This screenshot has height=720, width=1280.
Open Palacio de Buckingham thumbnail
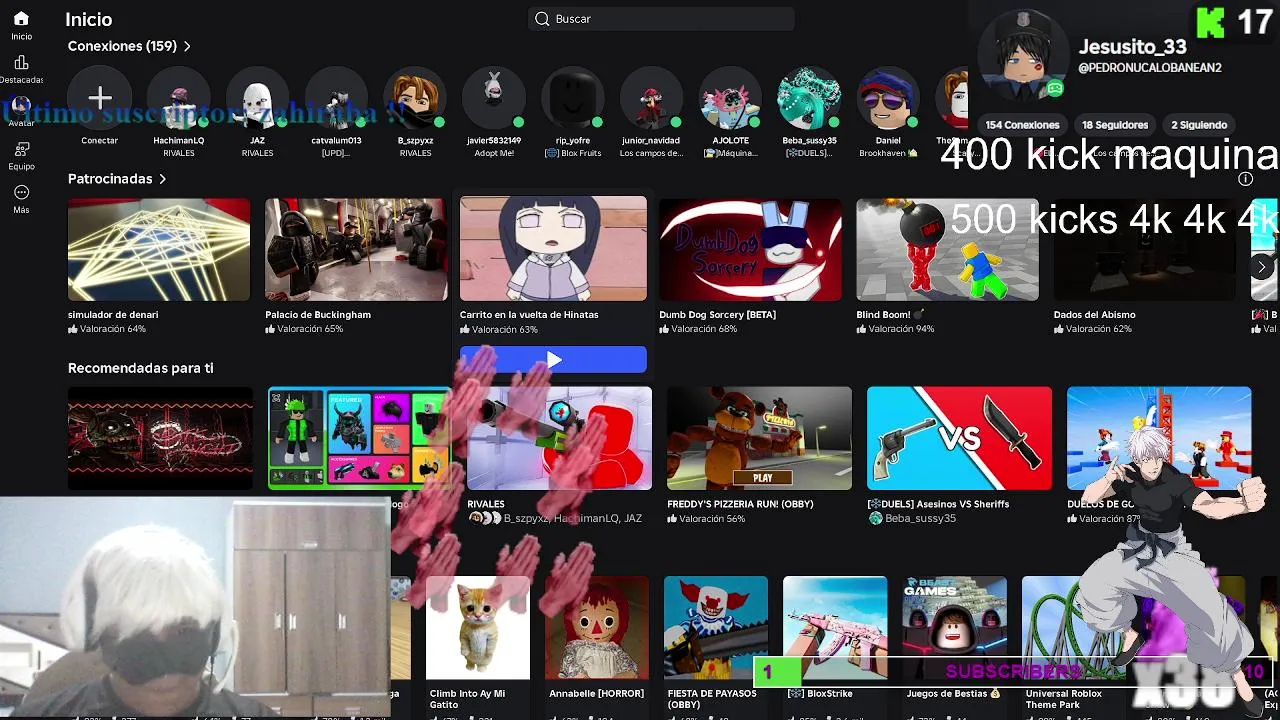[356, 249]
